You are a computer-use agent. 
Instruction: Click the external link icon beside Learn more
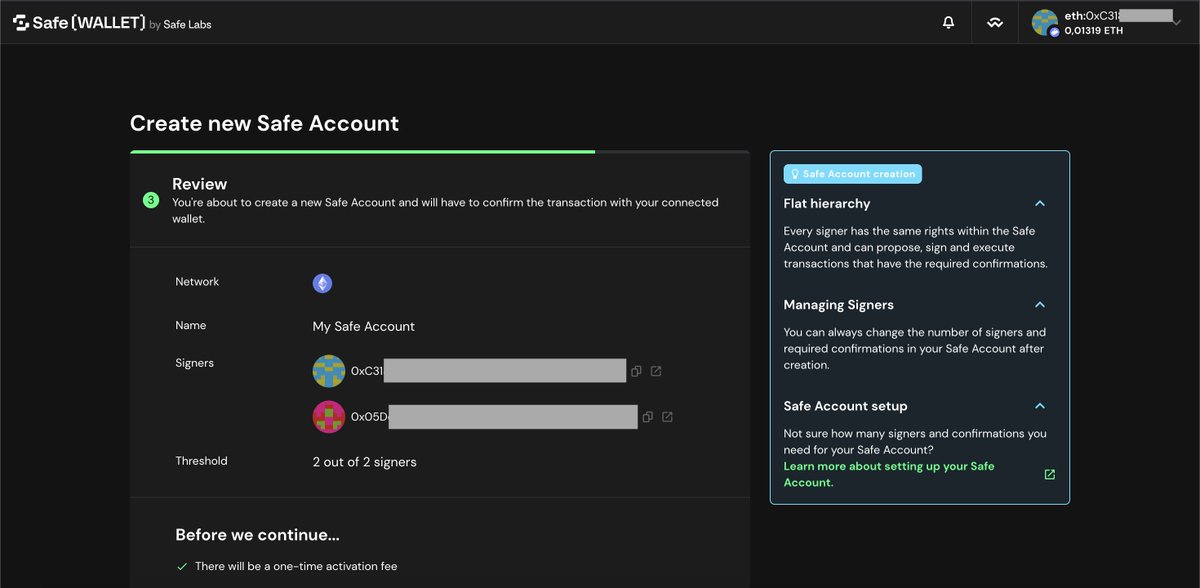(x=1049, y=474)
